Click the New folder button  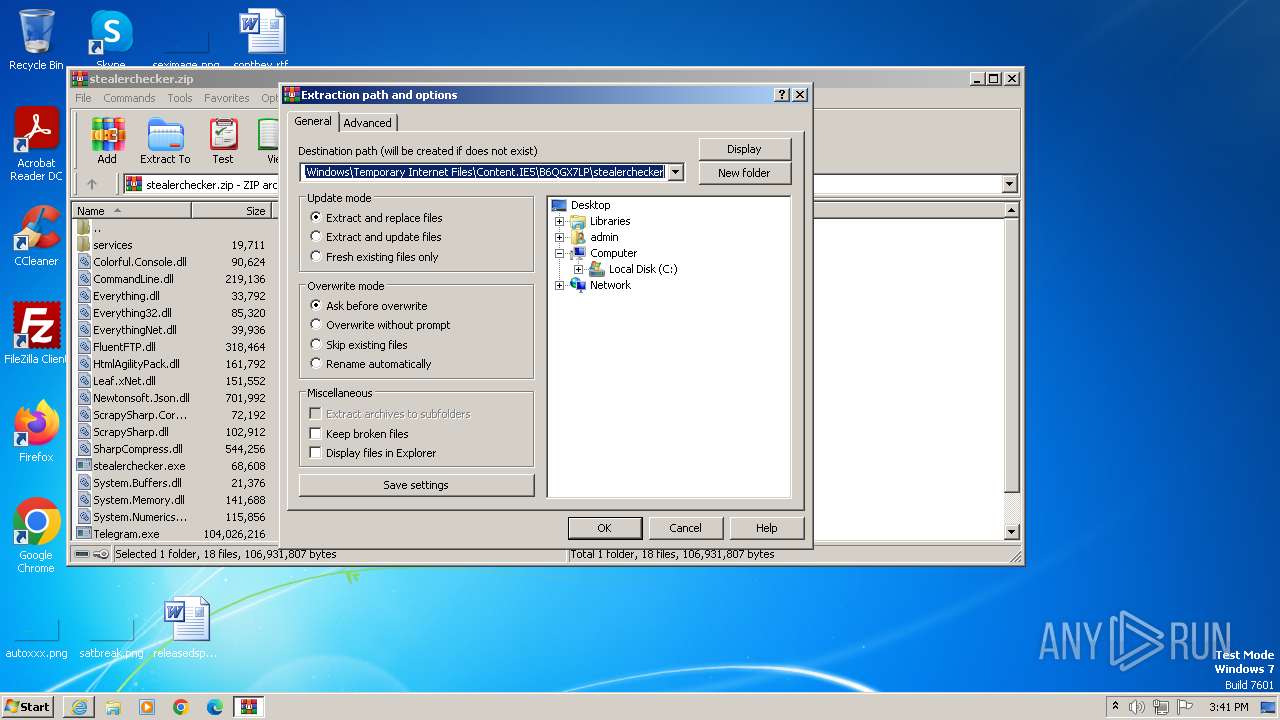point(744,173)
